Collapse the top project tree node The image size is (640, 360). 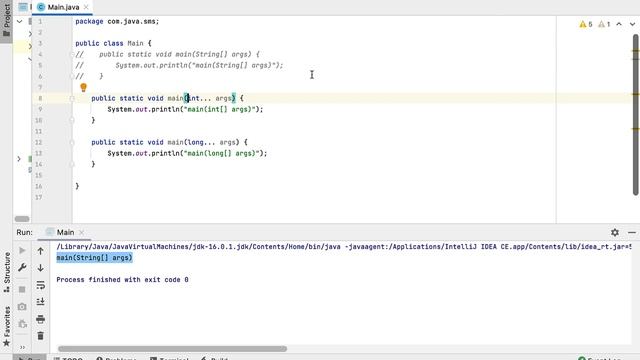[19, 21]
